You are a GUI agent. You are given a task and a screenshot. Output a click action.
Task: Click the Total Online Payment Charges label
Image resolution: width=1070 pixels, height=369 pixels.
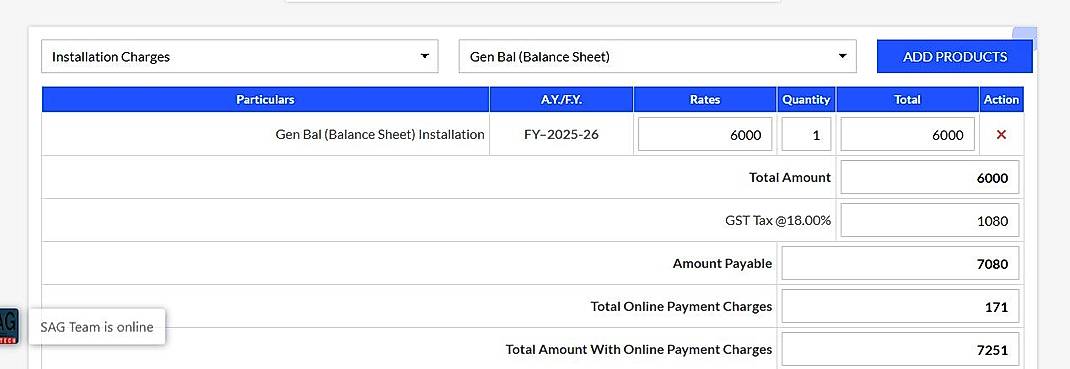pos(681,306)
